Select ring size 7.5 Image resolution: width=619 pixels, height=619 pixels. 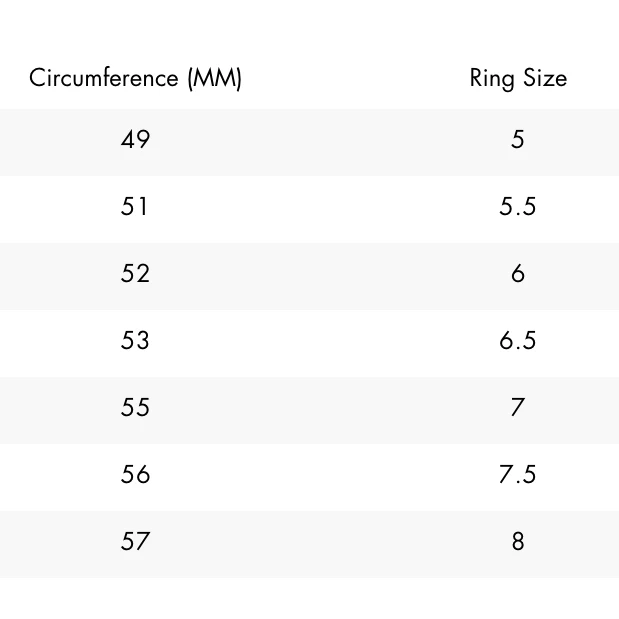tap(517, 474)
